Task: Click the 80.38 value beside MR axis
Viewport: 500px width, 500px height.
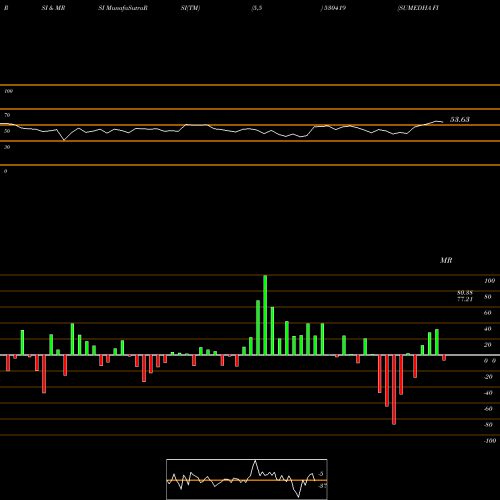Action: pyautogui.click(x=465, y=293)
